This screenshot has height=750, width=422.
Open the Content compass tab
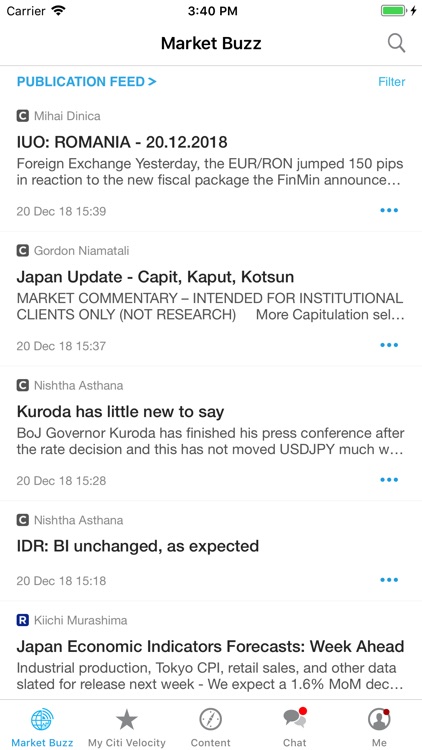[211, 726]
